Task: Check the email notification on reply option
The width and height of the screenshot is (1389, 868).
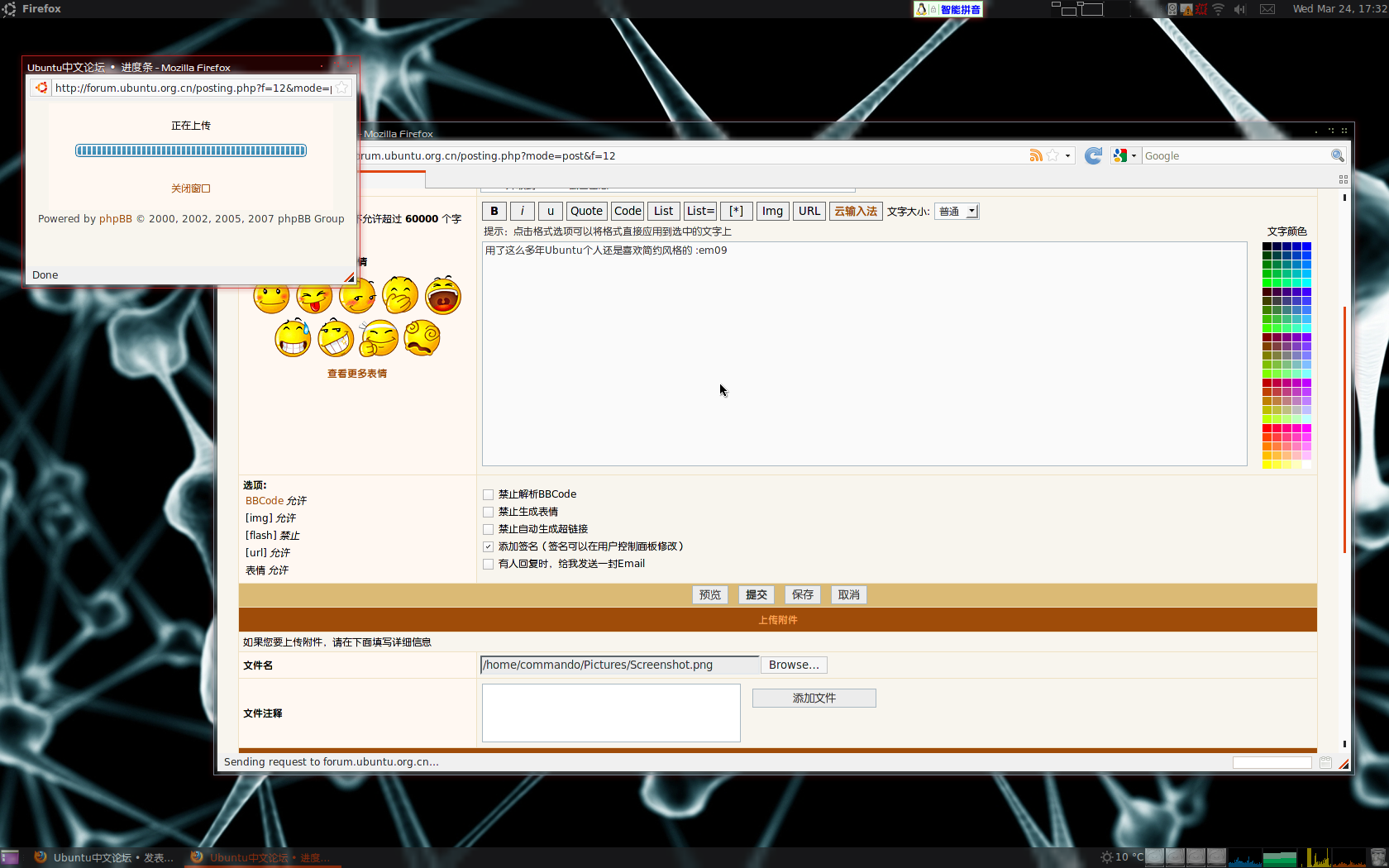Action: tap(488, 564)
